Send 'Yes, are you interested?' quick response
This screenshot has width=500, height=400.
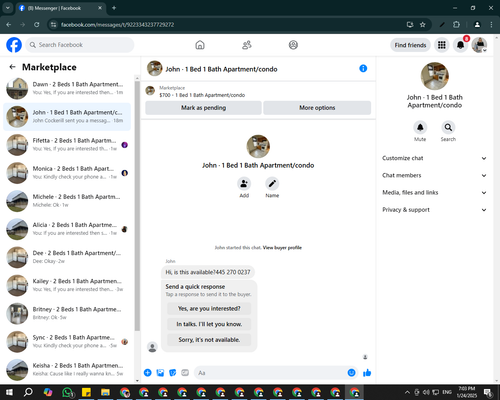tap(209, 309)
